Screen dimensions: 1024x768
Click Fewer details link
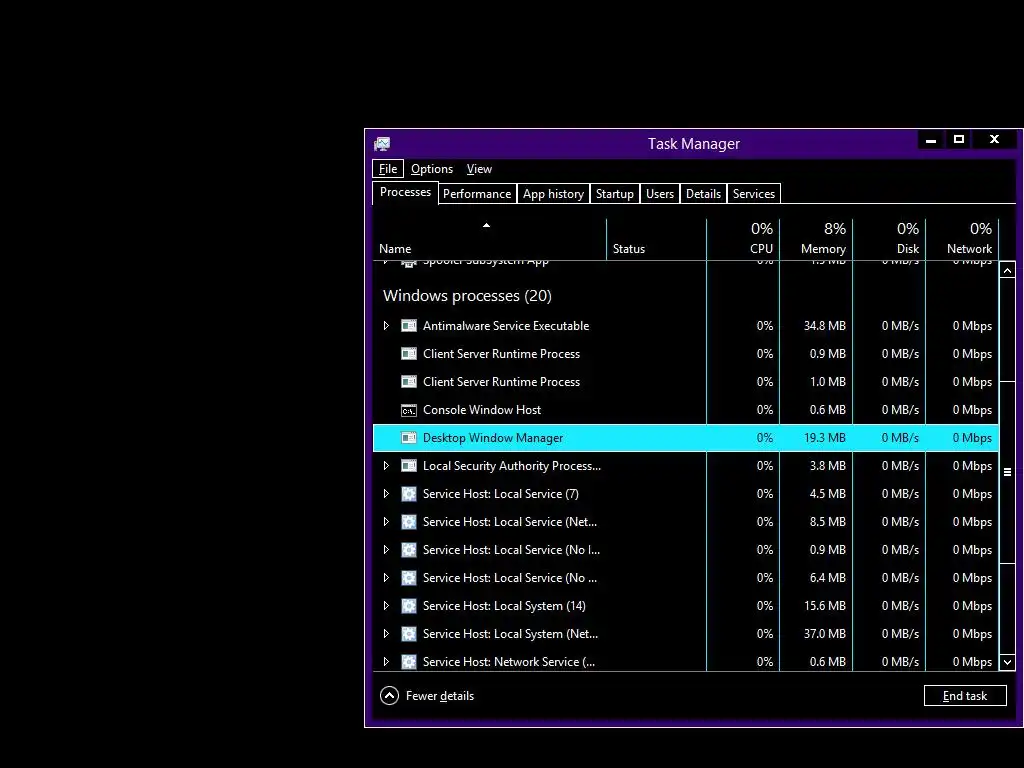(x=440, y=696)
